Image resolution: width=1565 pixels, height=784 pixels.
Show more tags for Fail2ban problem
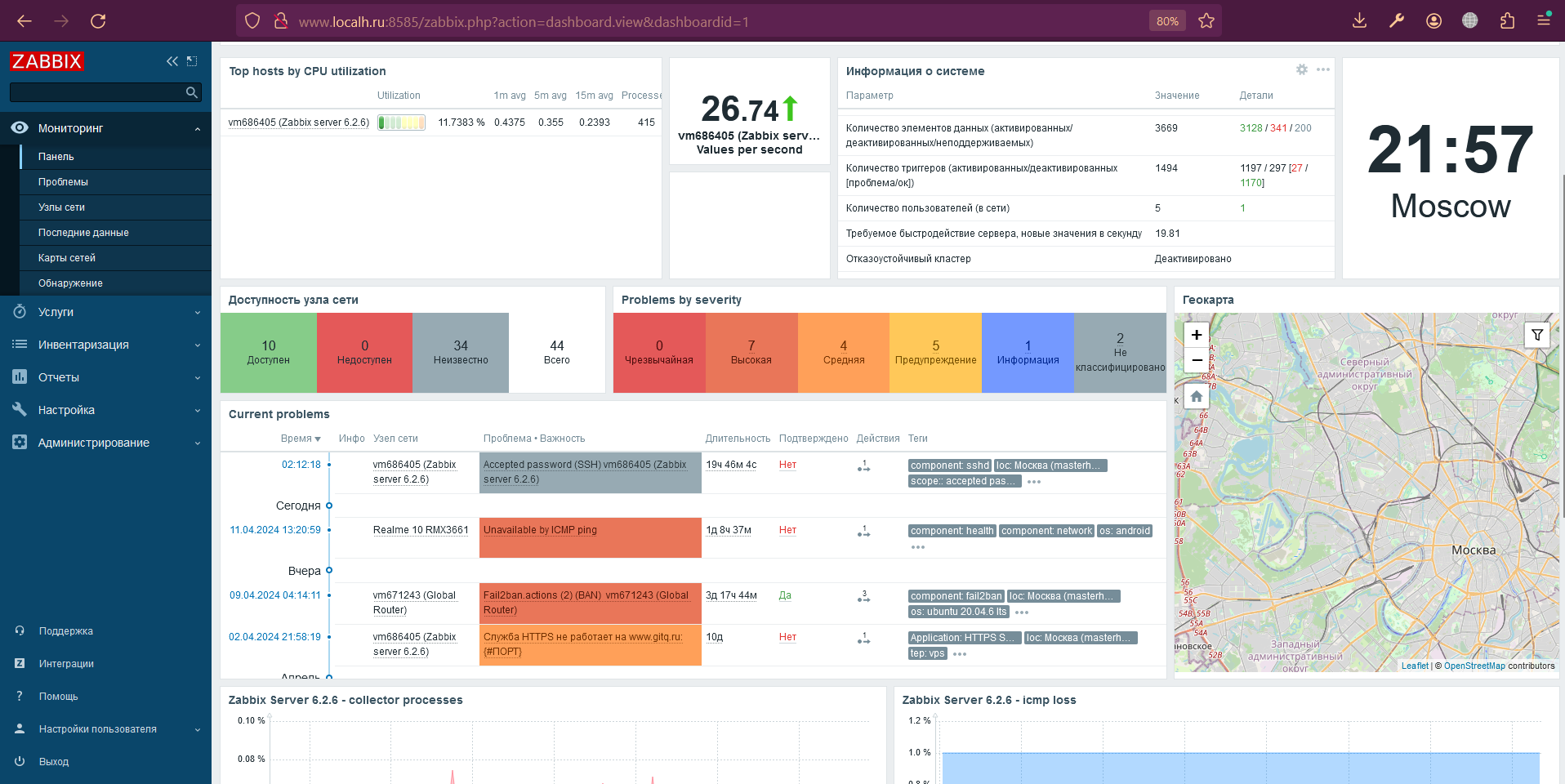[1022, 612]
